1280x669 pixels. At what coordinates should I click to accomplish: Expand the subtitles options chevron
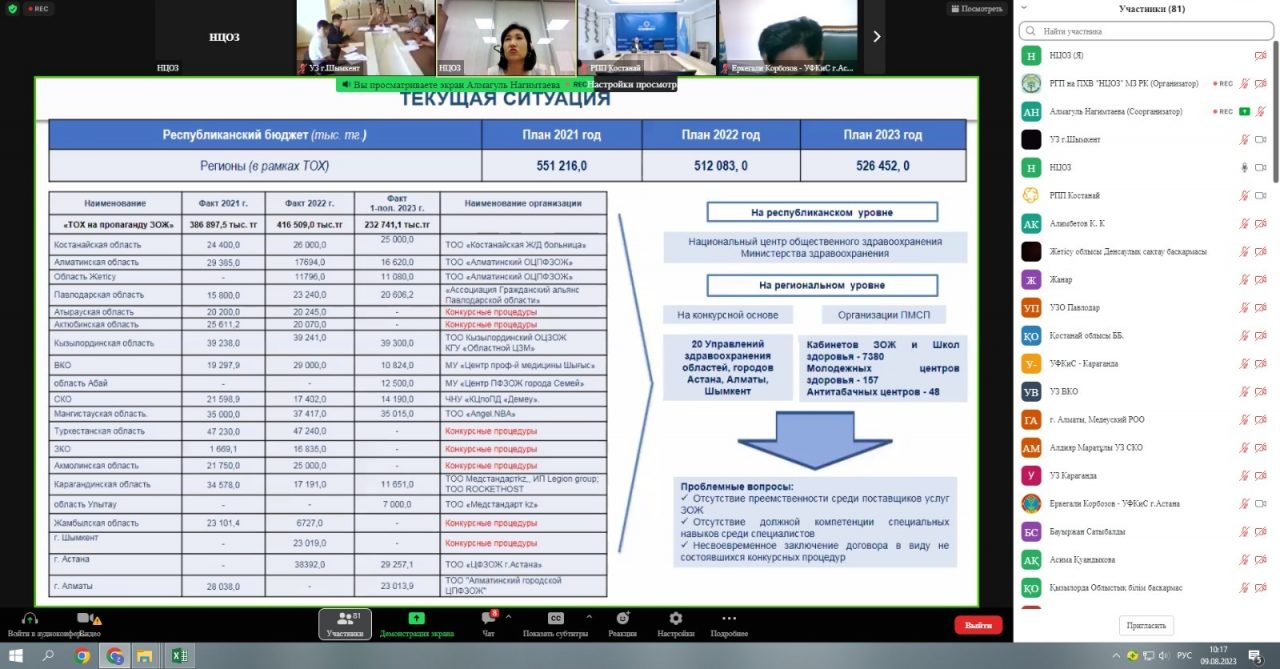click(589, 617)
